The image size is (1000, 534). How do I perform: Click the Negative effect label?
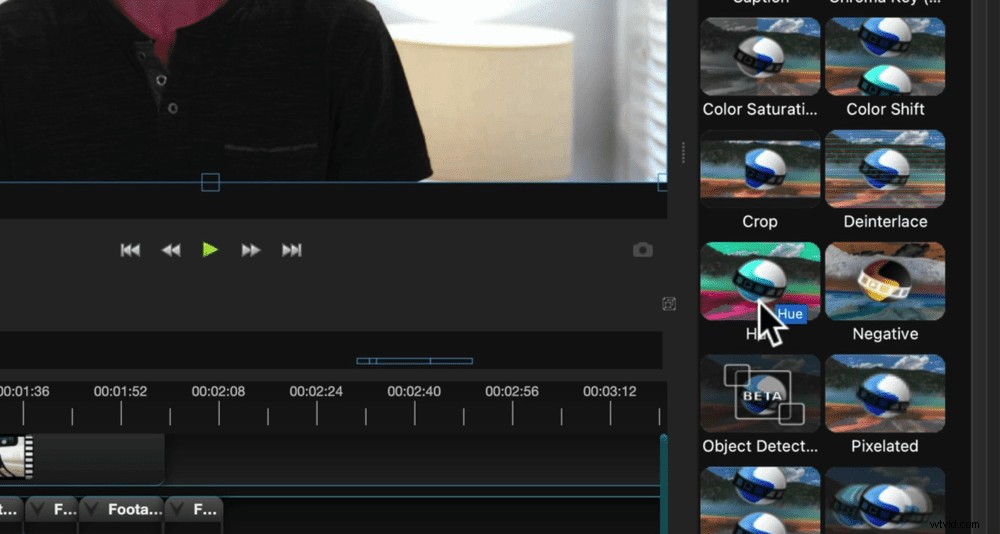point(885,334)
